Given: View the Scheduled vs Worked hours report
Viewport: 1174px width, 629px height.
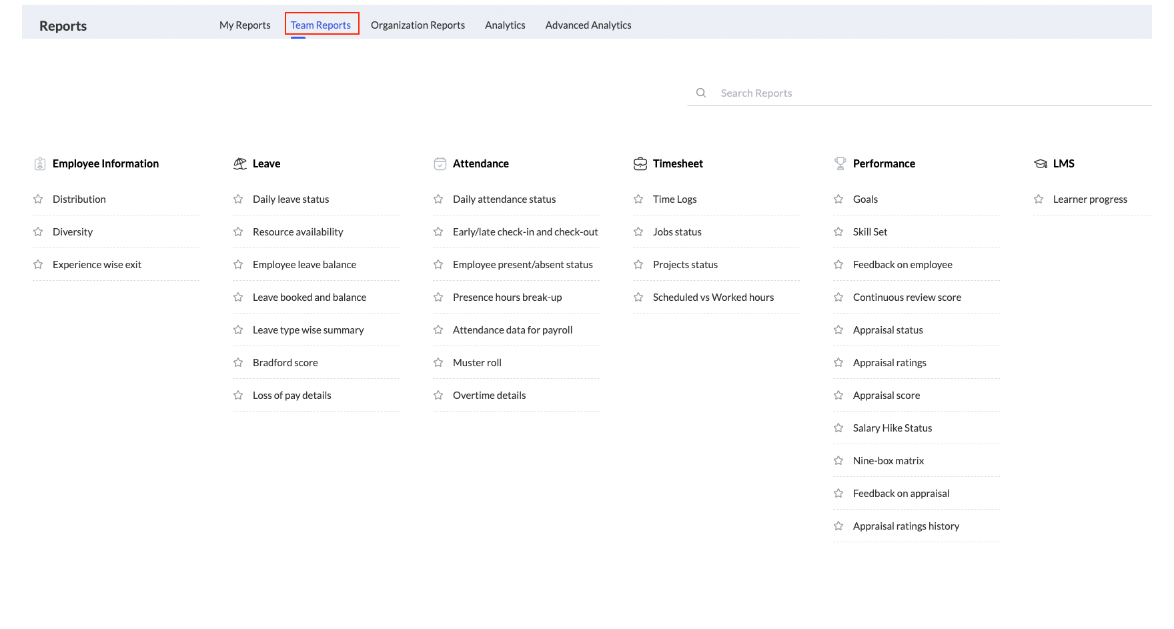Looking at the screenshot, I should tap(715, 297).
